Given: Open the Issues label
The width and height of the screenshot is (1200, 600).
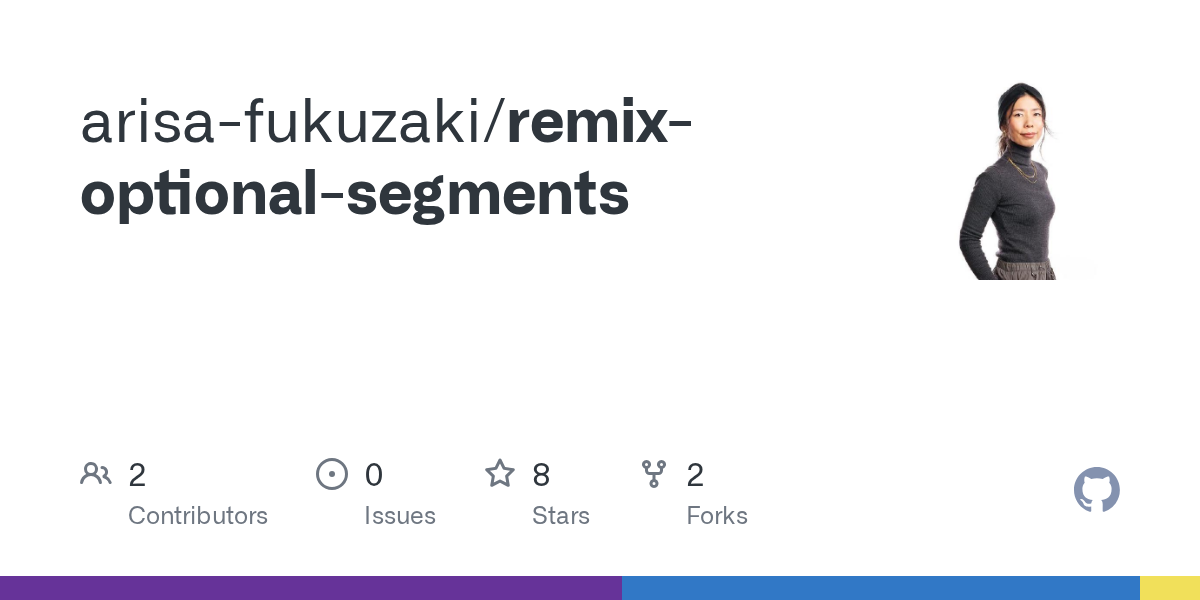Looking at the screenshot, I should (400, 516).
